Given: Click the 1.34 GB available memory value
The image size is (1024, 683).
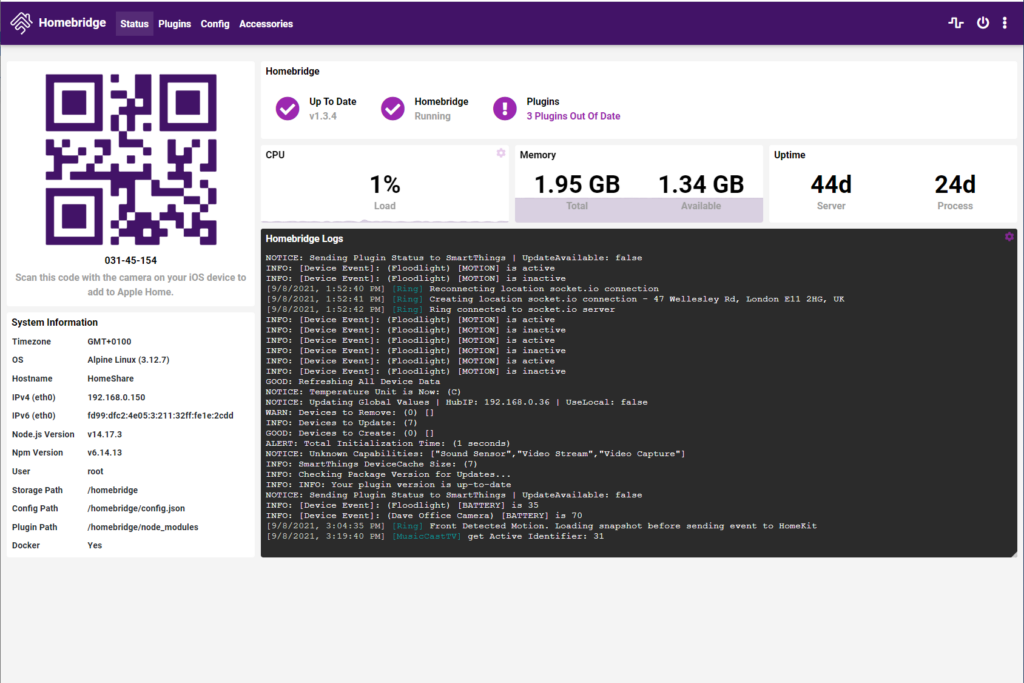Looking at the screenshot, I should pyautogui.click(x=701, y=185).
